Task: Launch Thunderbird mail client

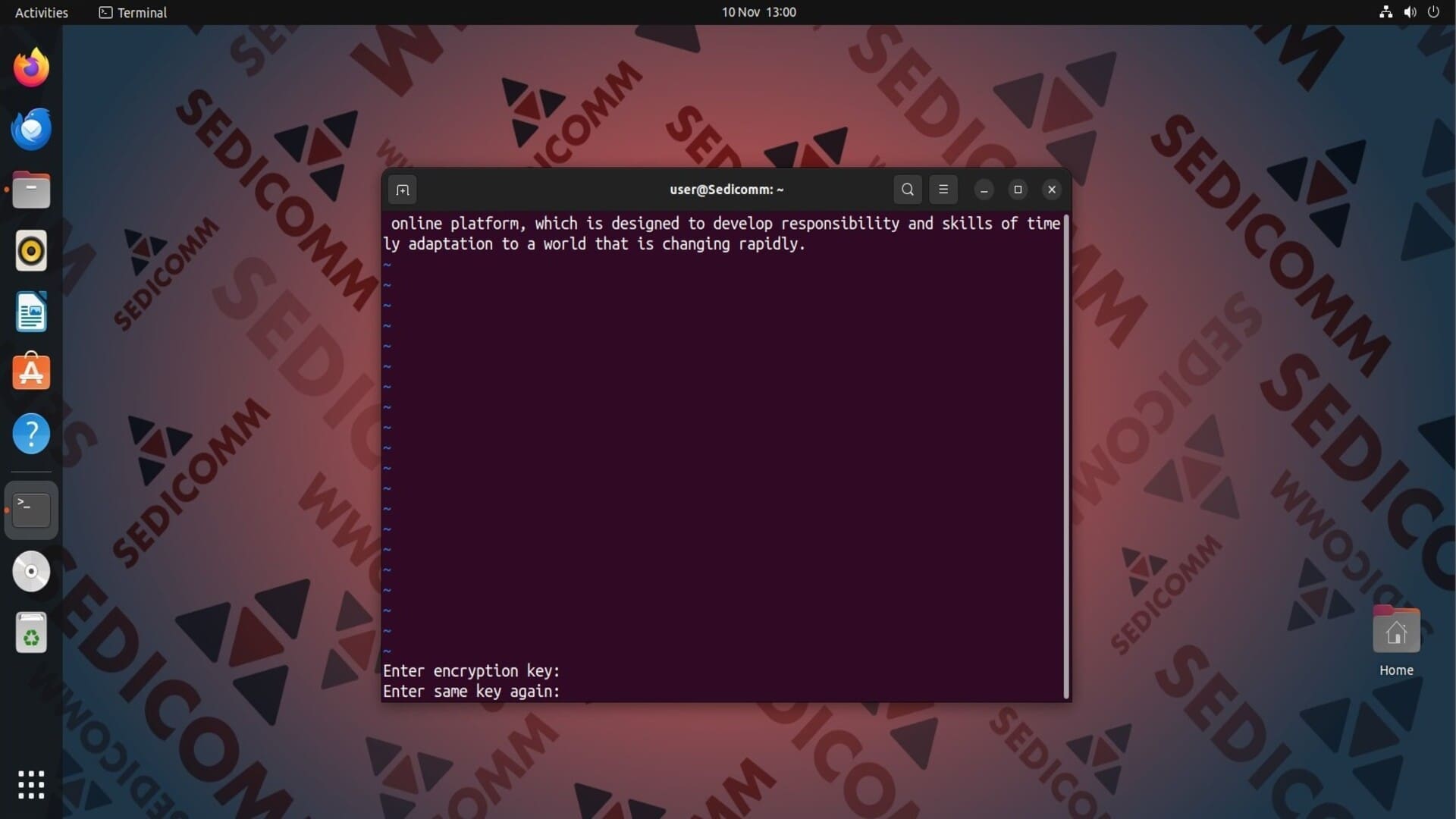Action: pos(31,129)
